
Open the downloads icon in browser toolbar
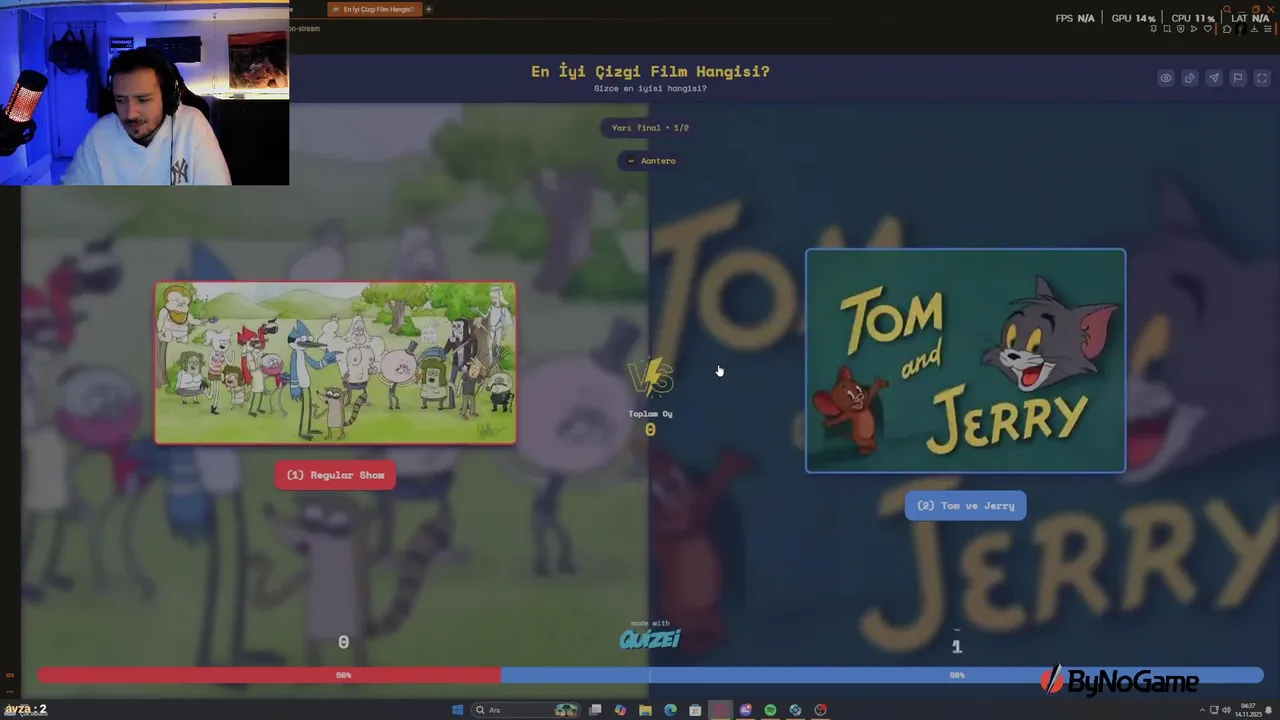pyautogui.click(x=1254, y=29)
